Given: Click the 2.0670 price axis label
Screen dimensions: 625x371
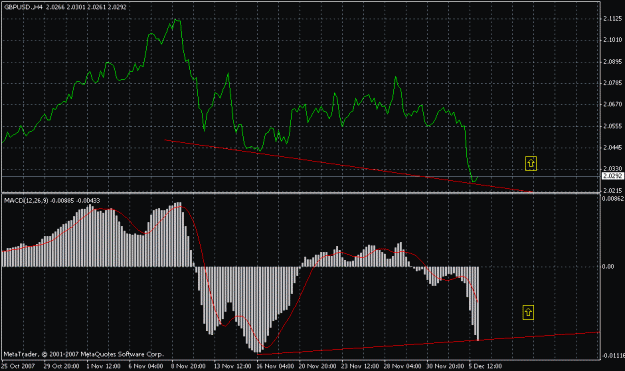Looking at the screenshot, I should [x=612, y=104].
